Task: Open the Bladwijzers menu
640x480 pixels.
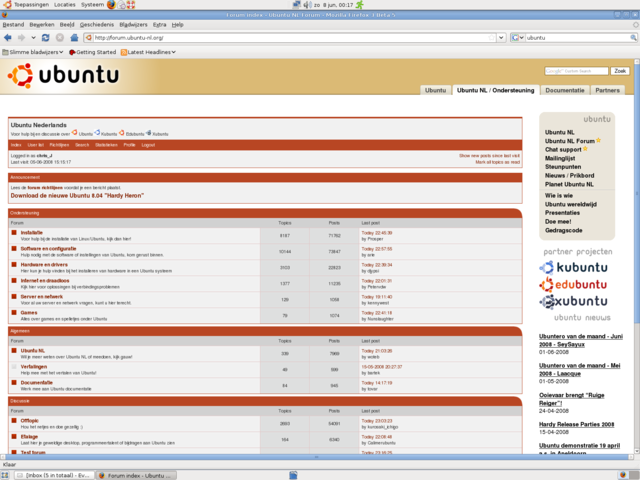Action: tap(133, 24)
